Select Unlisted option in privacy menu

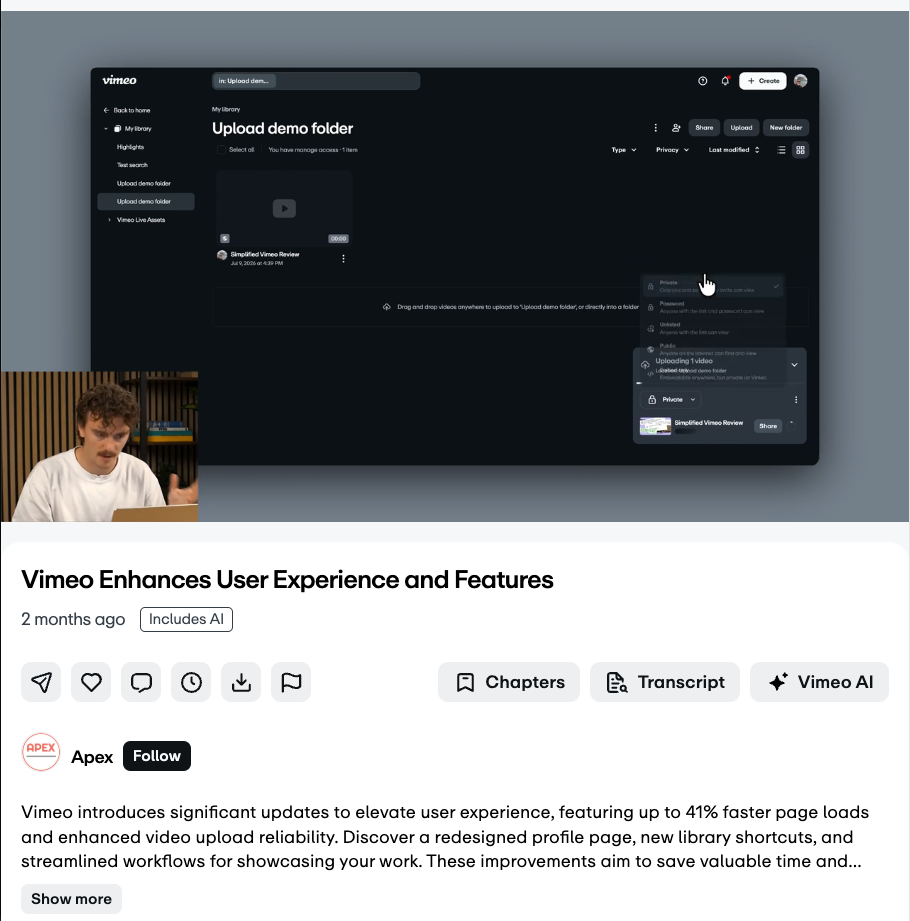[713, 328]
